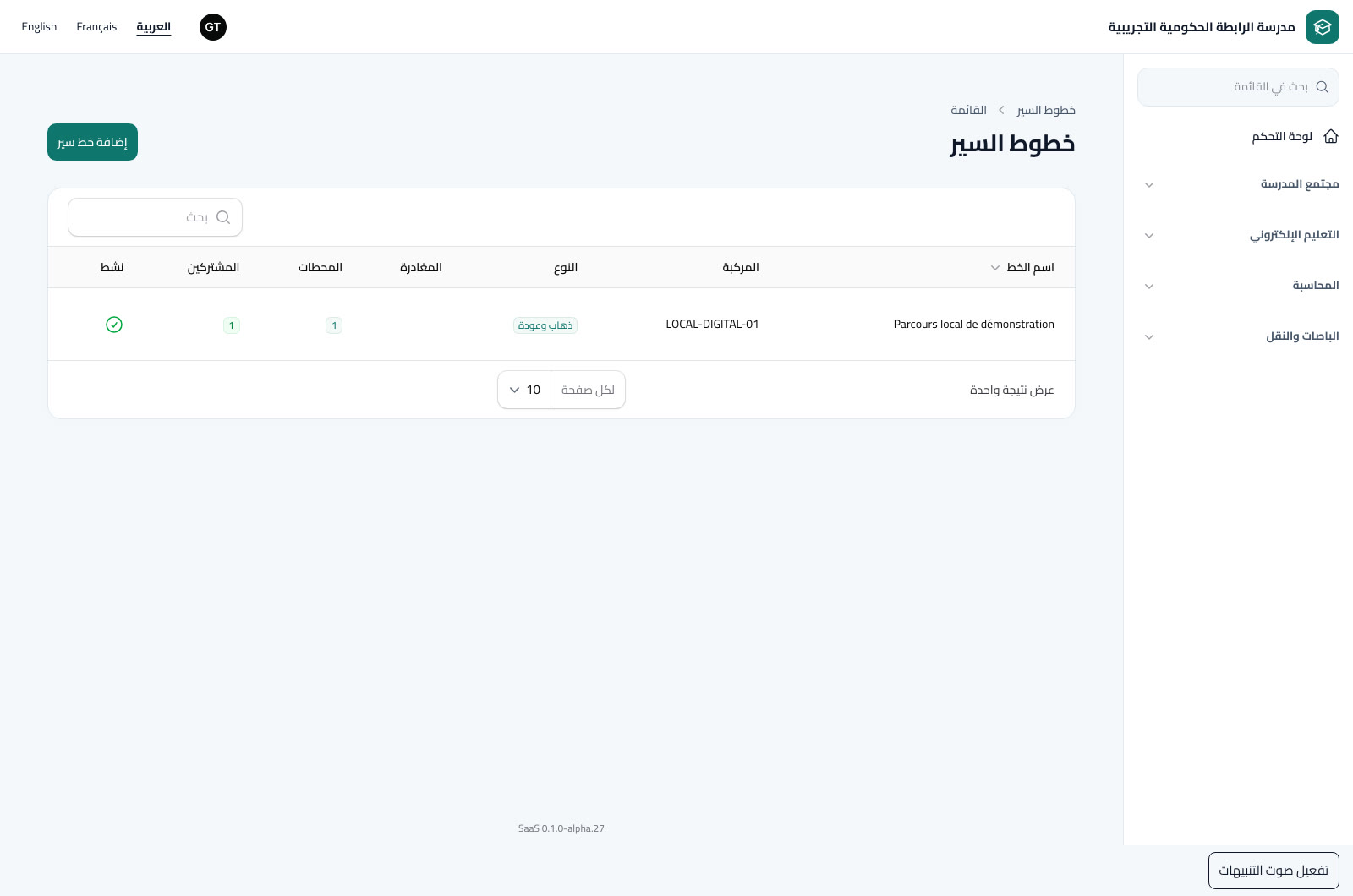Click the home icon beside لوحة التحكم

(x=1331, y=136)
